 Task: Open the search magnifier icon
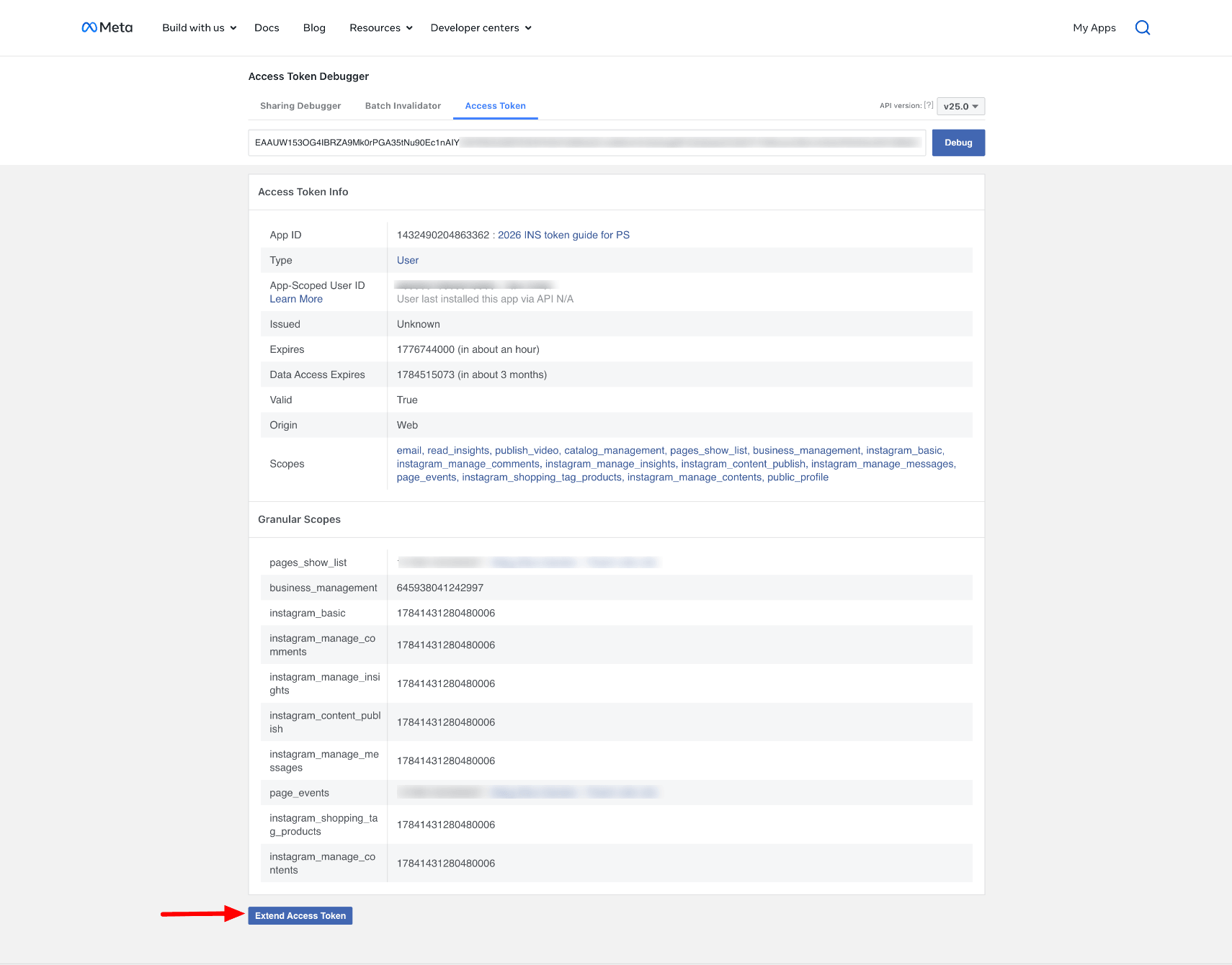point(1142,27)
